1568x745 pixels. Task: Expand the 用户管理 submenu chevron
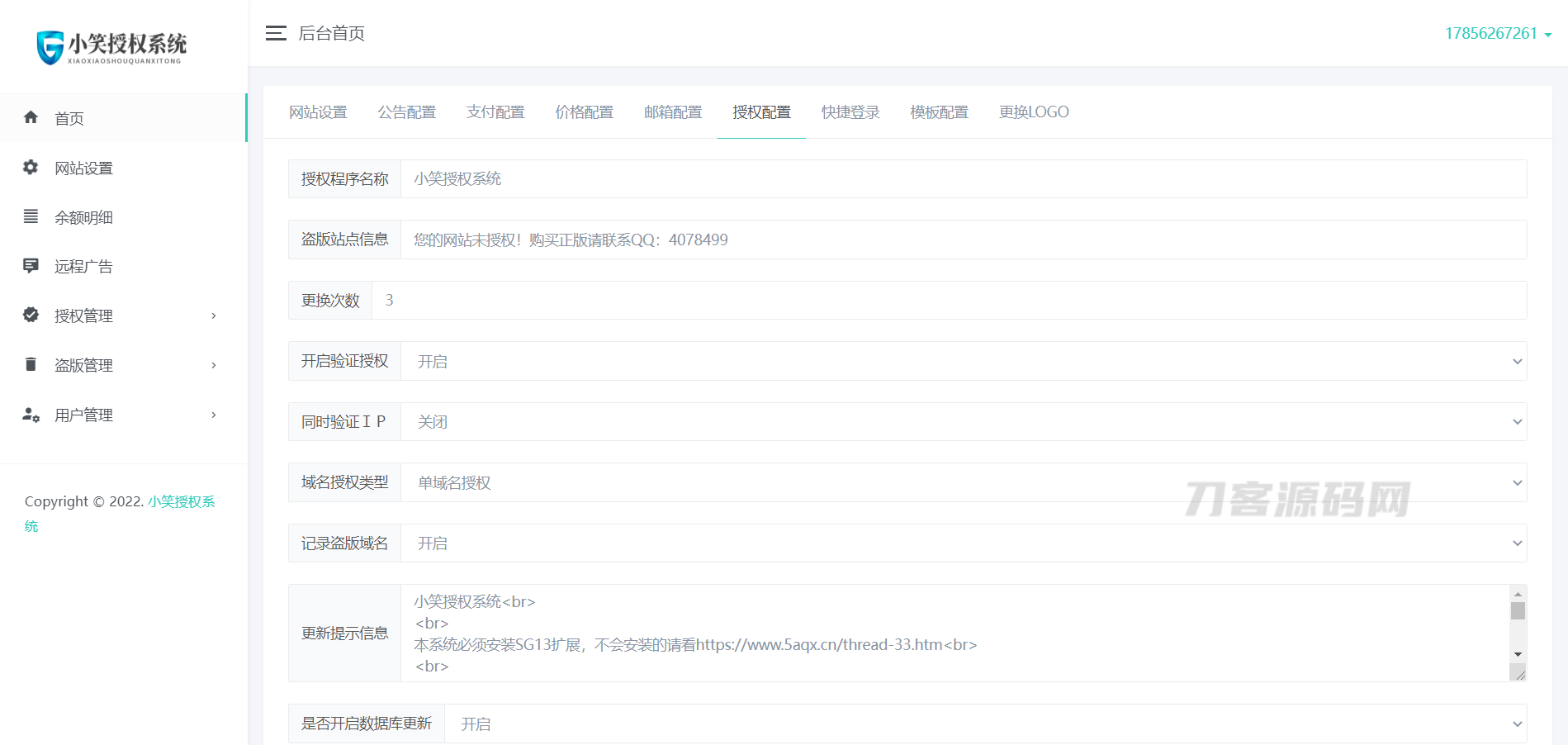point(214,415)
